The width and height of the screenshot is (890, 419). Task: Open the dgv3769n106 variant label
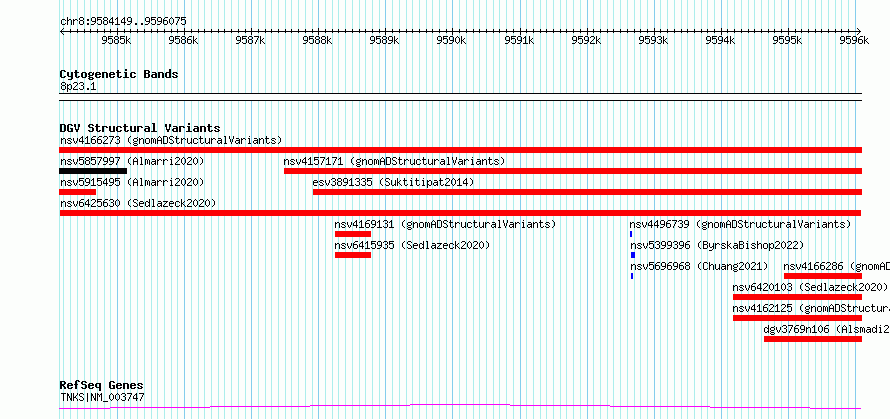(x=826, y=329)
